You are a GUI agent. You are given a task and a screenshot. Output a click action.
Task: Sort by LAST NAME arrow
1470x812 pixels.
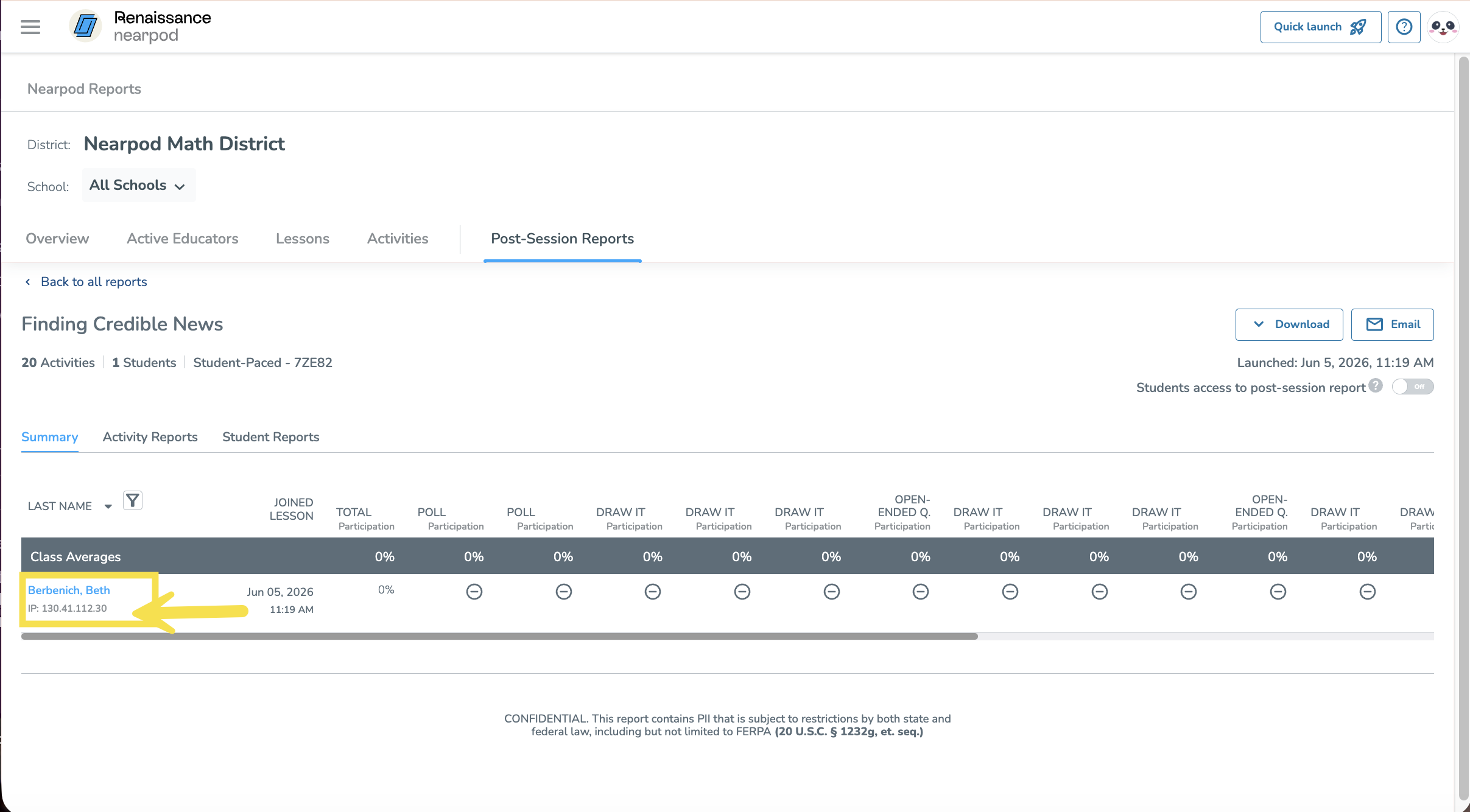tap(108, 506)
